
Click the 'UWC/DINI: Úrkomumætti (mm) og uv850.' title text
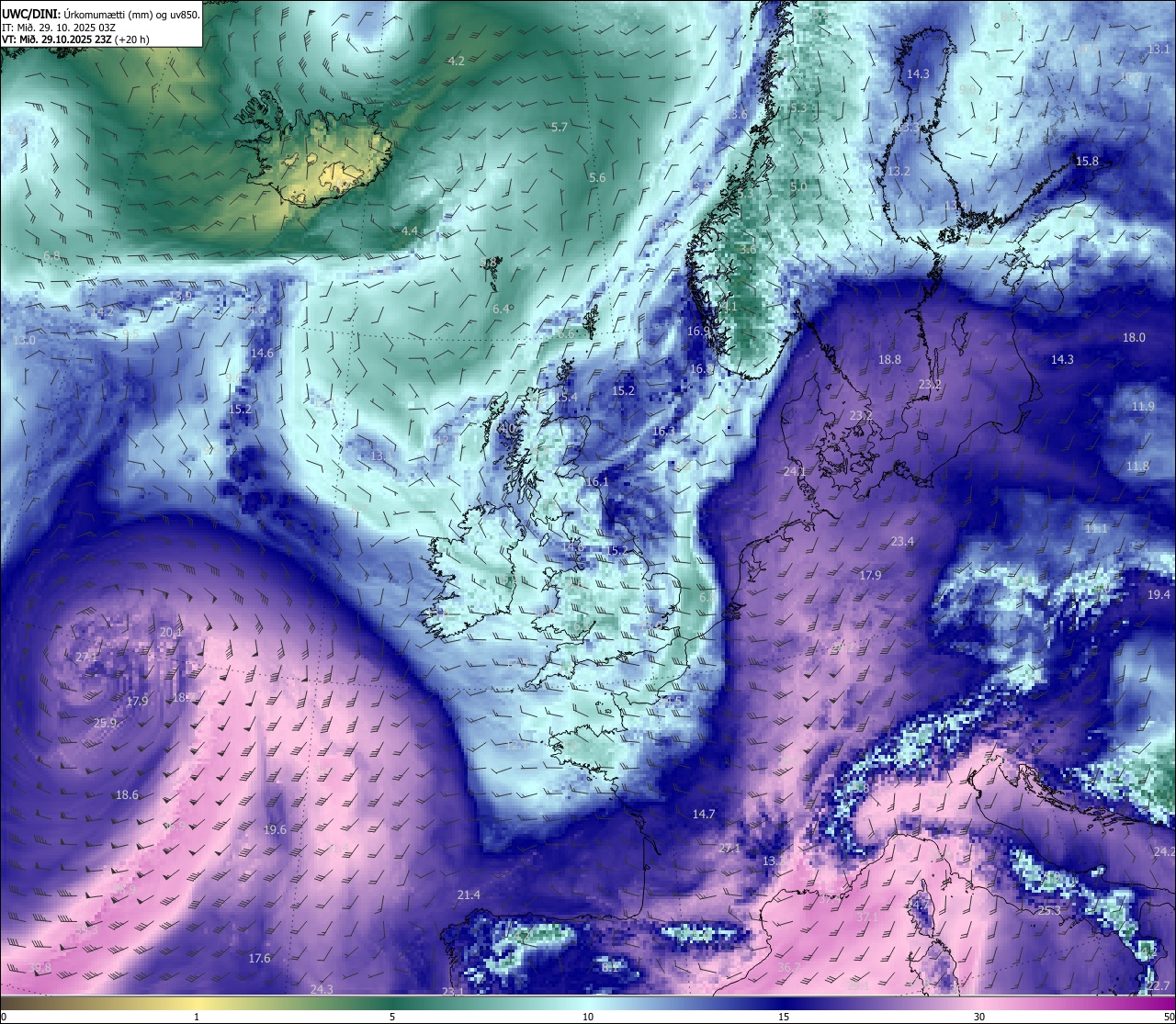[101, 15]
